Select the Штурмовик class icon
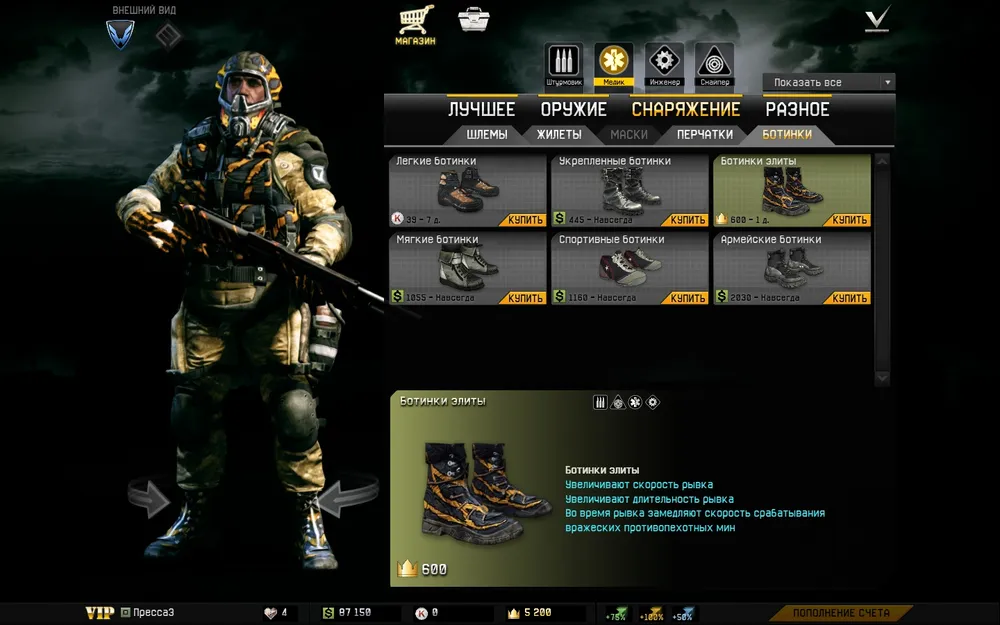This screenshot has width=1000, height=625. click(563, 63)
